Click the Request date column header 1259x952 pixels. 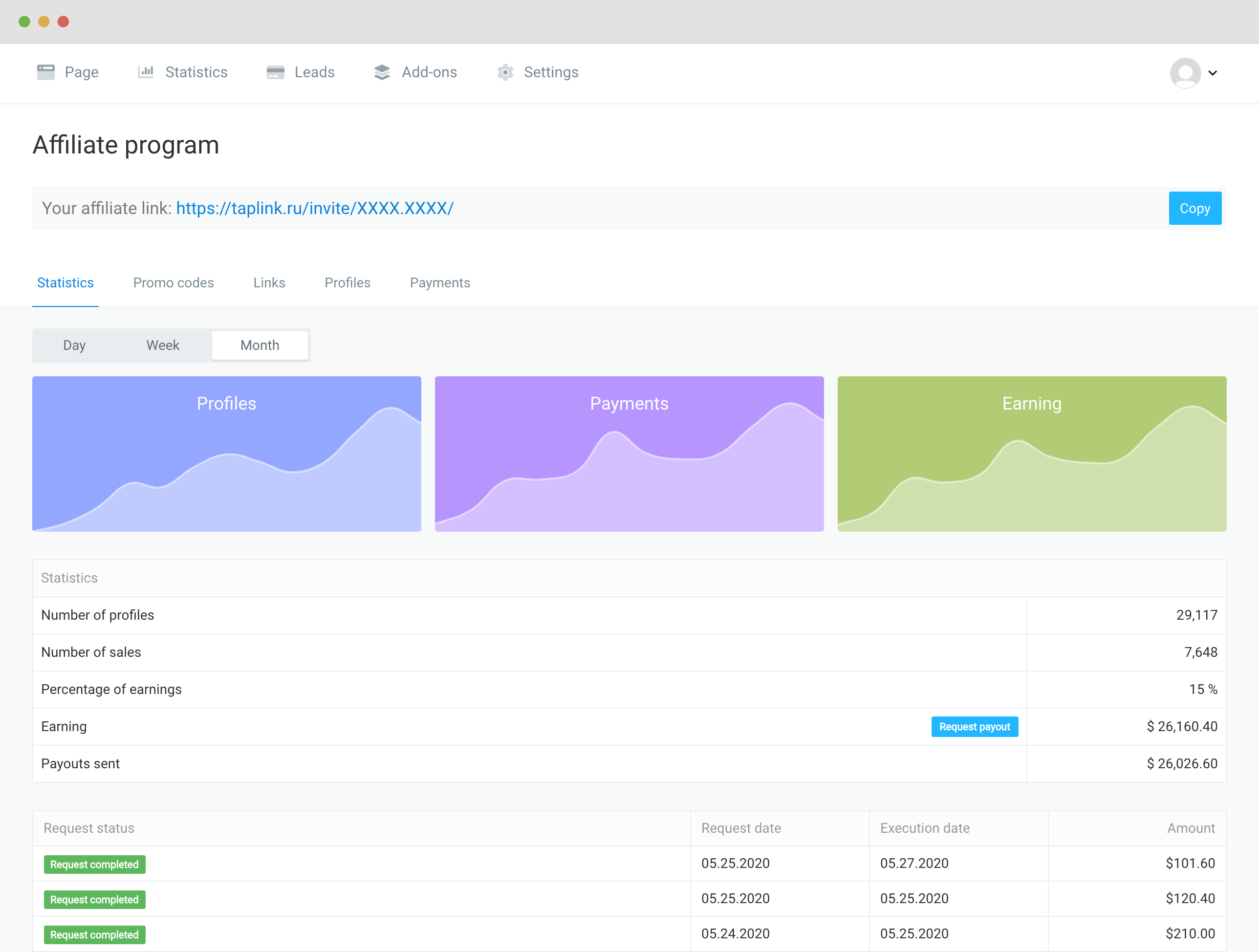coord(741,828)
